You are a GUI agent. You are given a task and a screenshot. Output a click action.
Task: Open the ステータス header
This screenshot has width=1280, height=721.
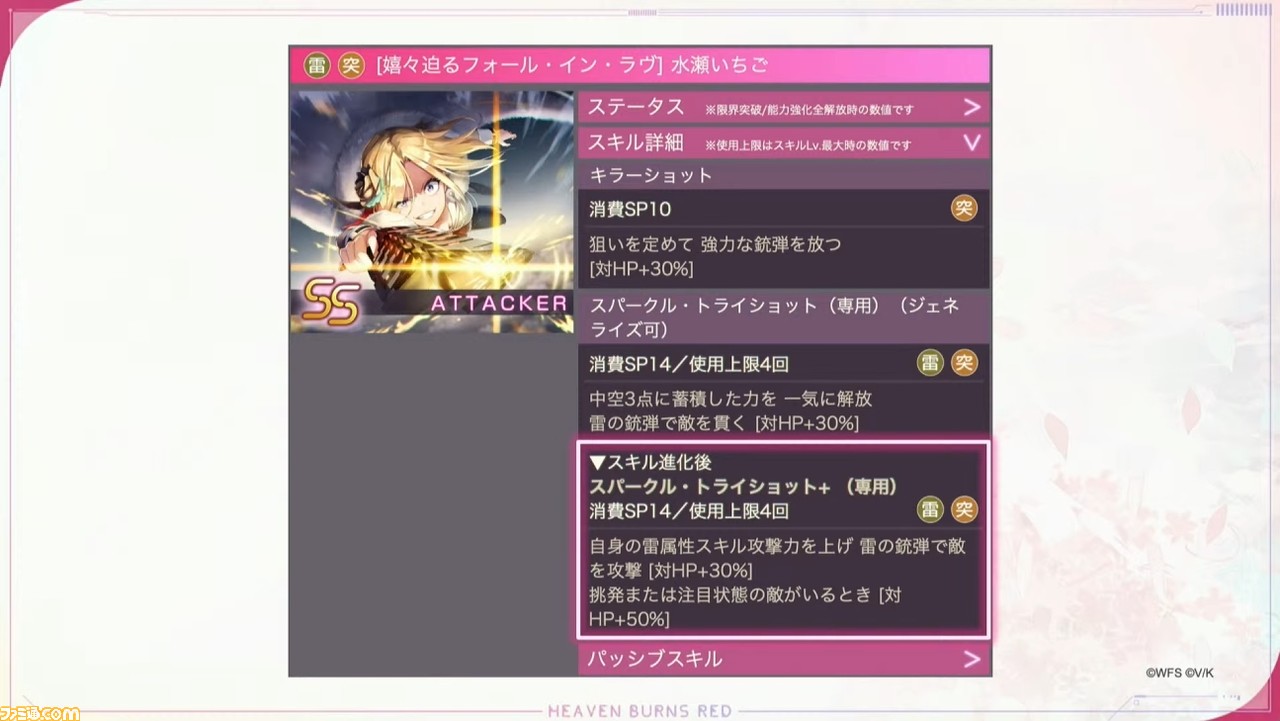(784, 107)
